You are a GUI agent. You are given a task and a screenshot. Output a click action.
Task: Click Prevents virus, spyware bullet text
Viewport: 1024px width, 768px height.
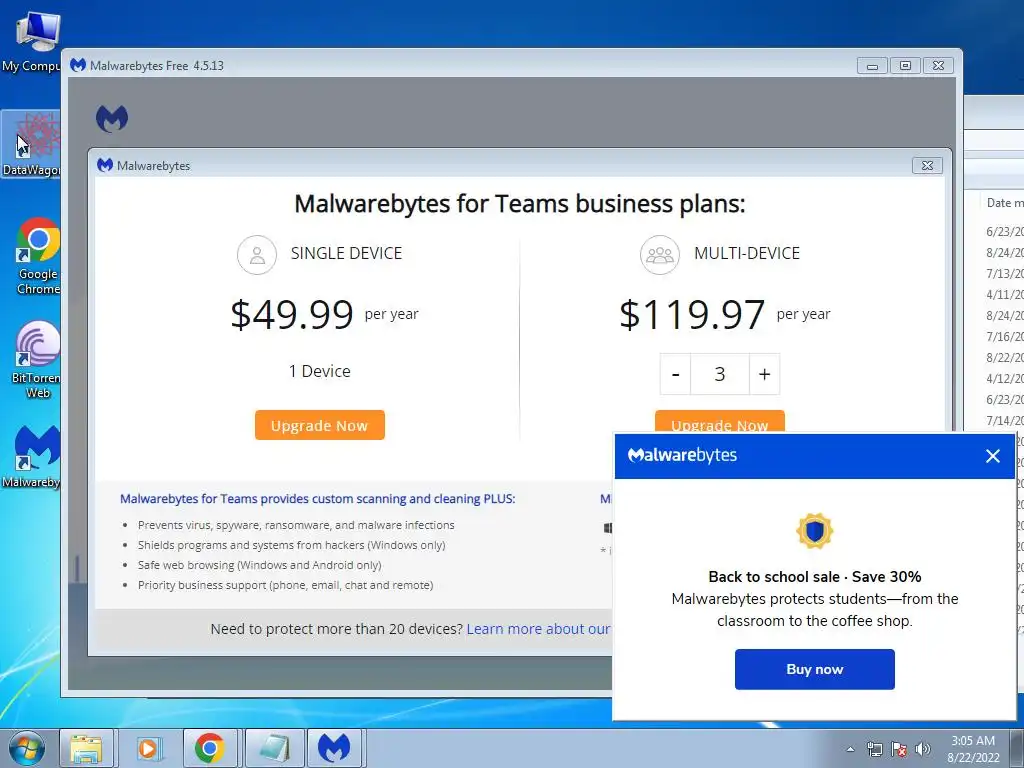(296, 525)
